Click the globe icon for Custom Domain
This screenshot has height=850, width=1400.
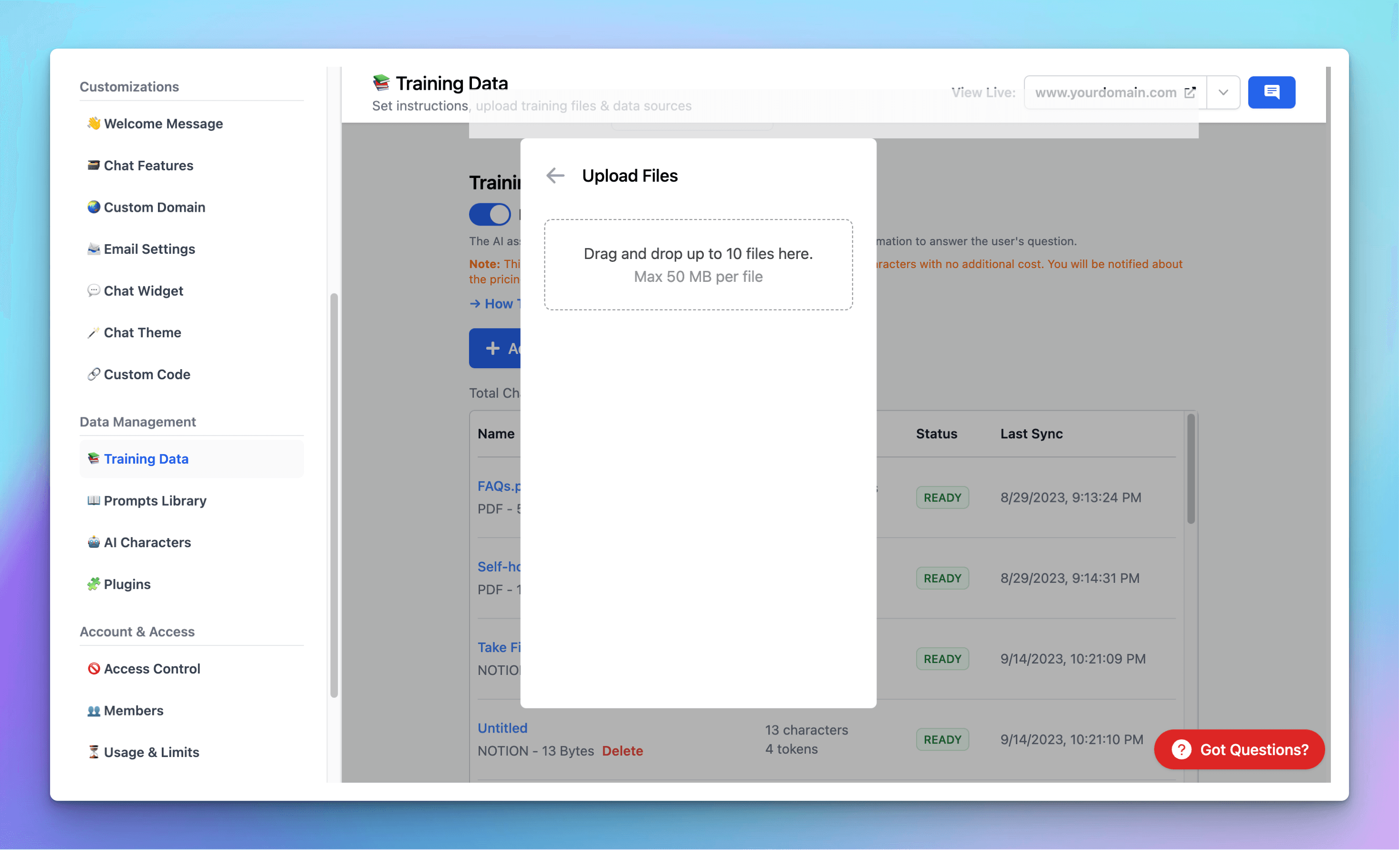point(94,207)
